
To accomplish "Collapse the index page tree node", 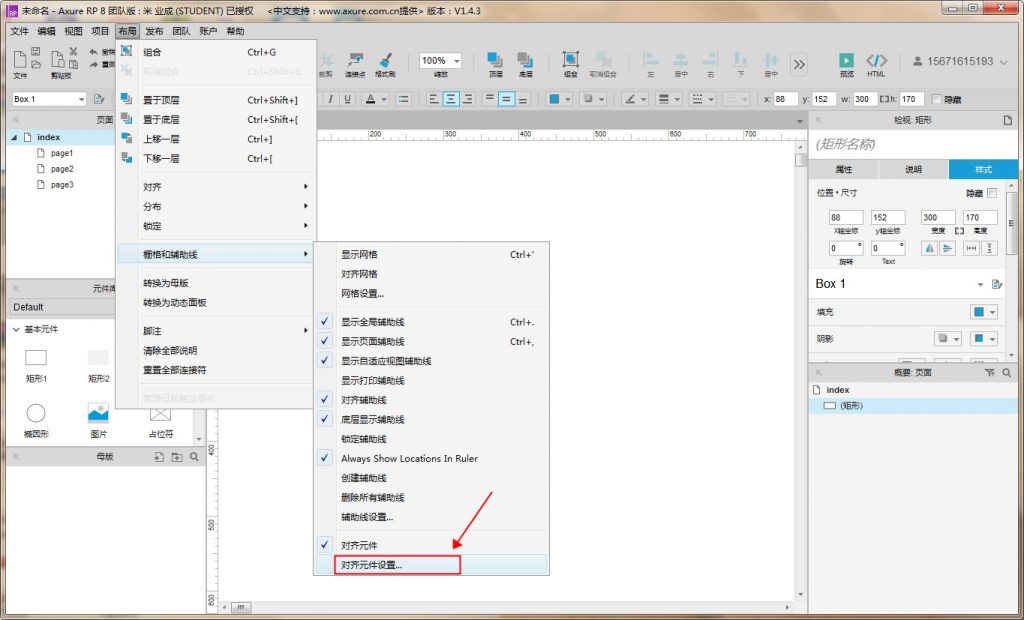I will (x=15, y=137).
